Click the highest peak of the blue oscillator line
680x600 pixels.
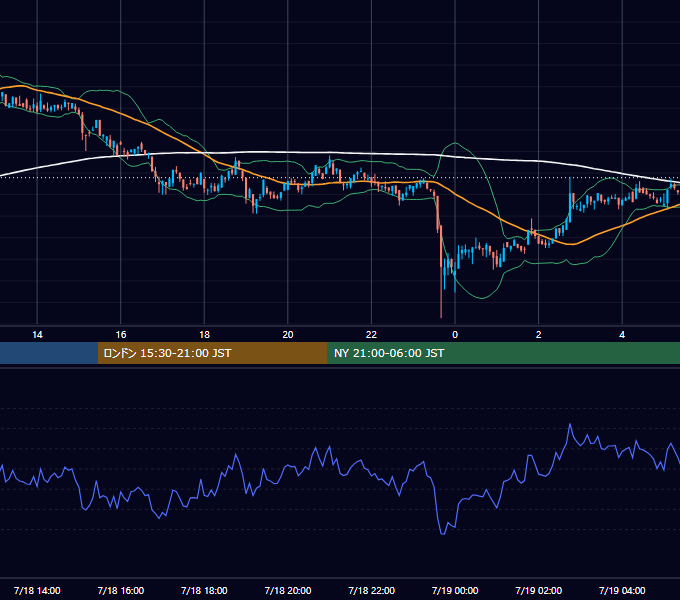click(x=570, y=425)
